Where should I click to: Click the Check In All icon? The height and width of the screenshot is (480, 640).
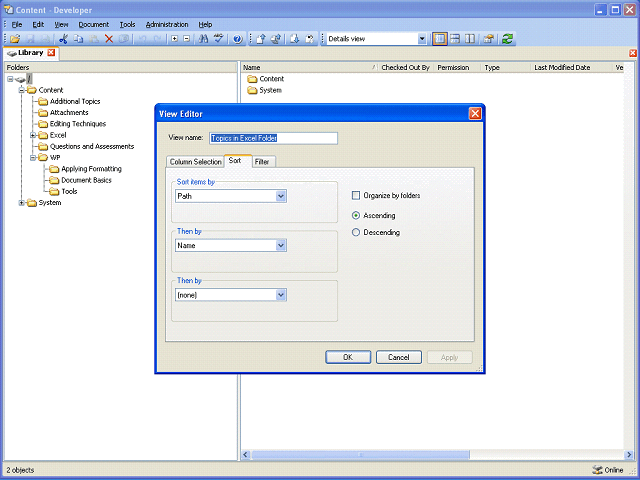[x=276, y=39]
